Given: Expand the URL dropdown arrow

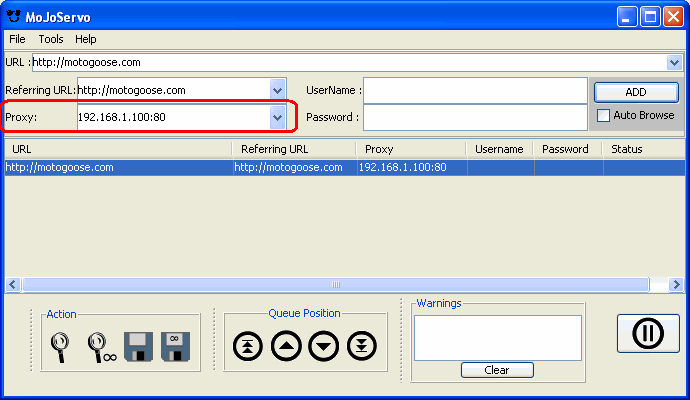Looking at the screenshot, I should point(674,62).
